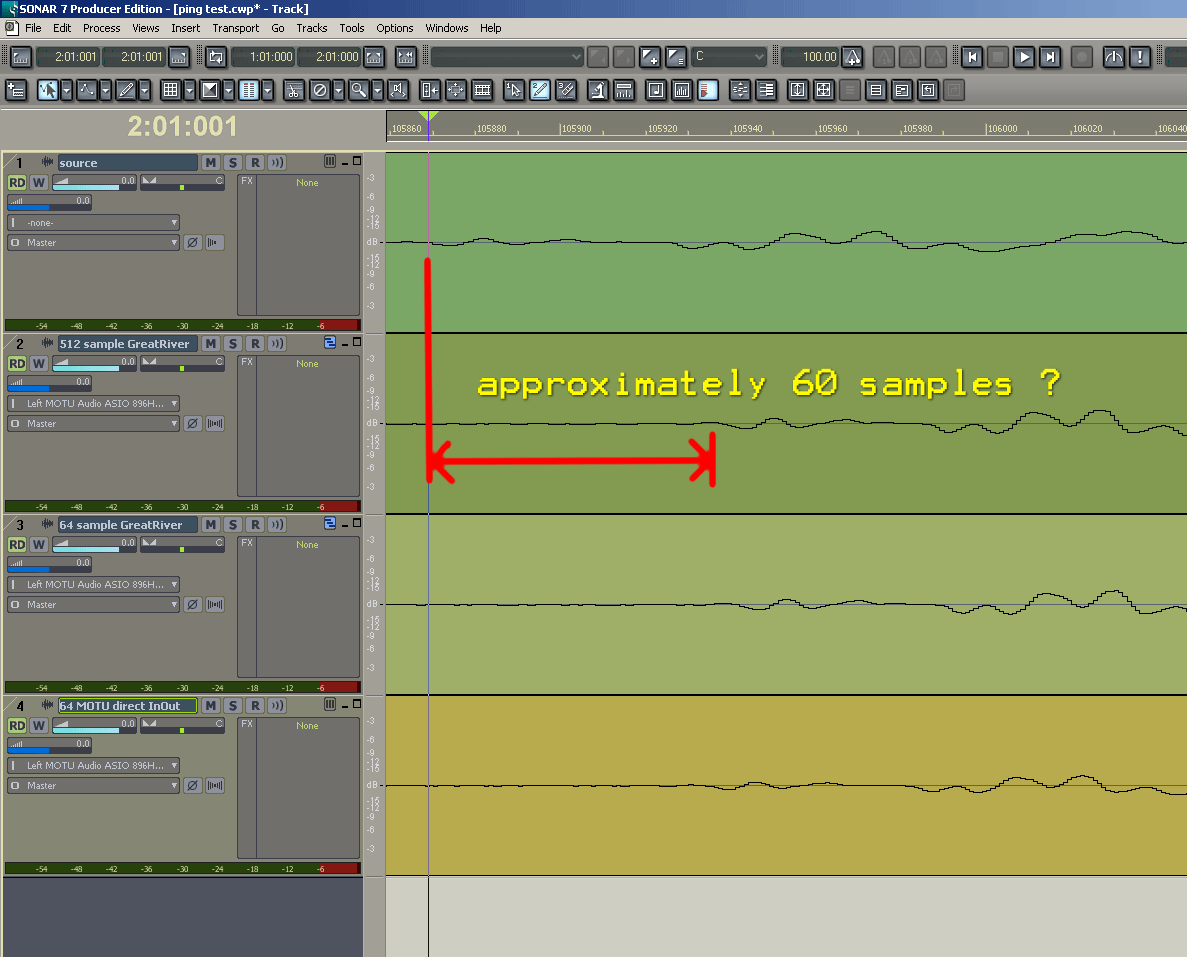
Task: Expand the snap-to-grid options arrow
Action: click(x=189, y=91)
